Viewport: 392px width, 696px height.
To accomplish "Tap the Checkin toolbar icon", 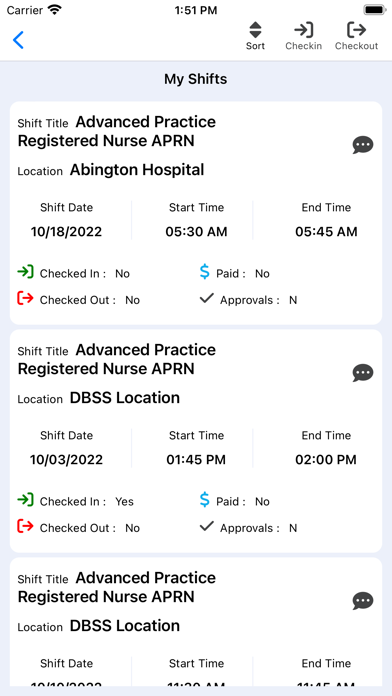I will click(x=304, y=36).
